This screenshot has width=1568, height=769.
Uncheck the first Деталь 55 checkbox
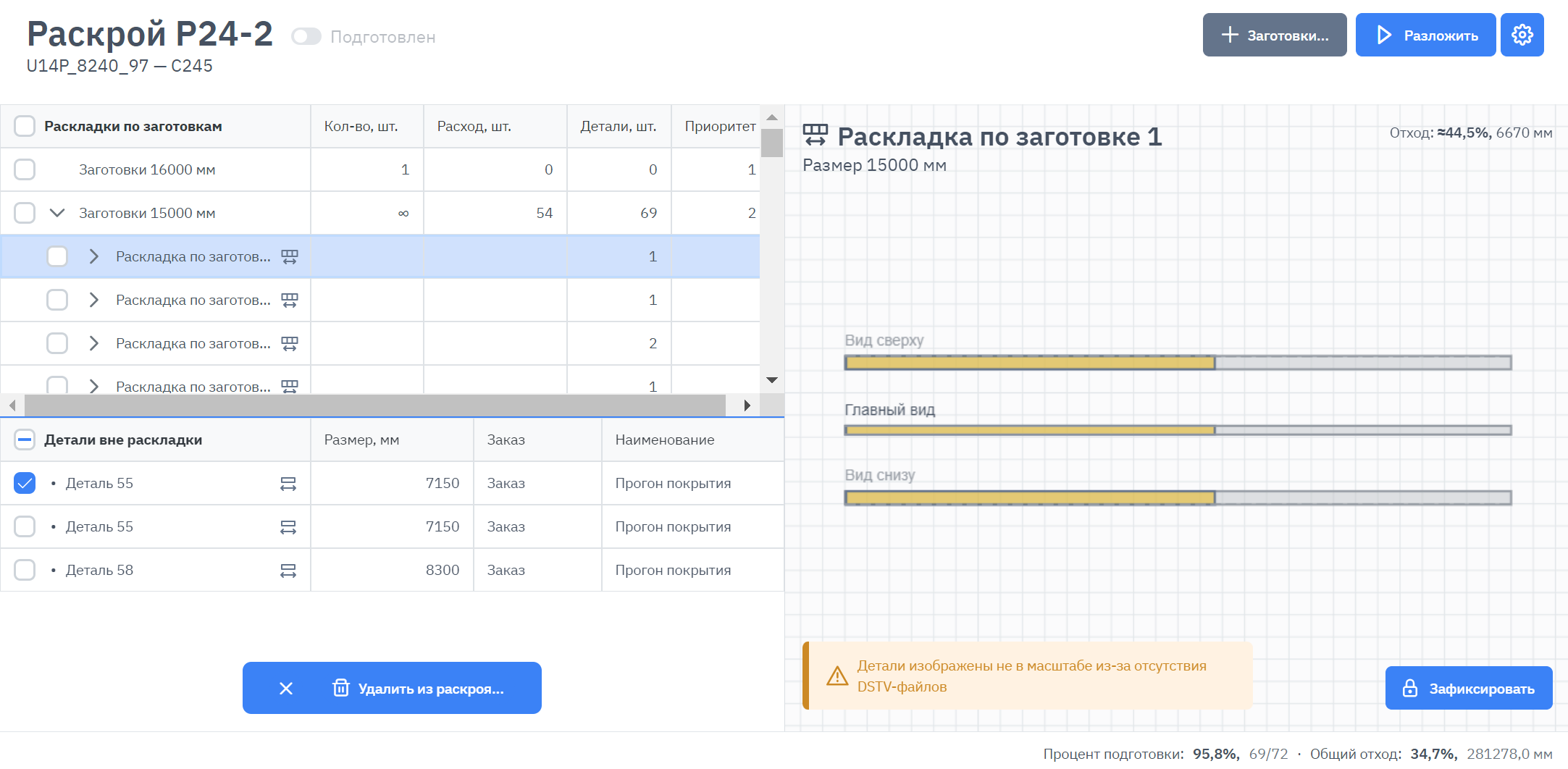click(25, 483)
